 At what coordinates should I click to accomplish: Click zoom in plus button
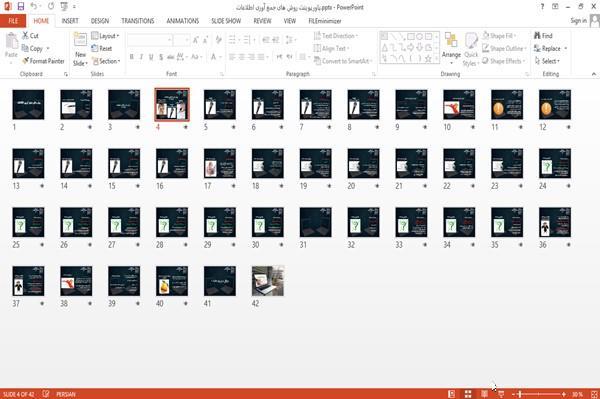pyautogui.click(x=564, y=394)
